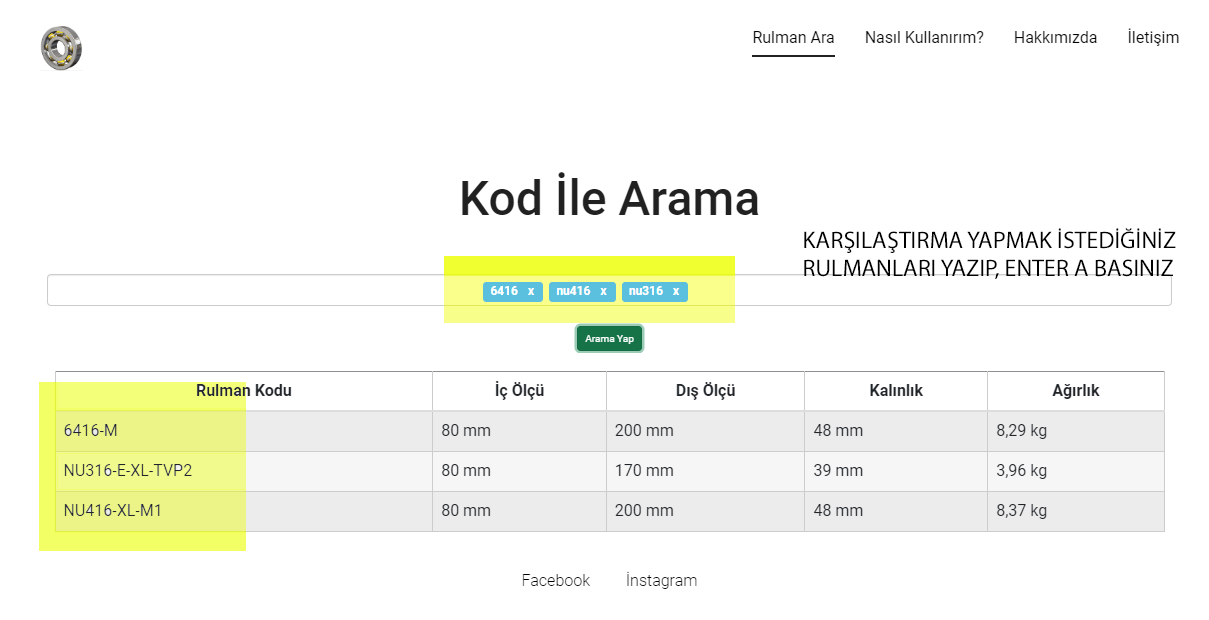Click the bearing logo icon
Screen dimensions: 1209x620
point(61,48)
